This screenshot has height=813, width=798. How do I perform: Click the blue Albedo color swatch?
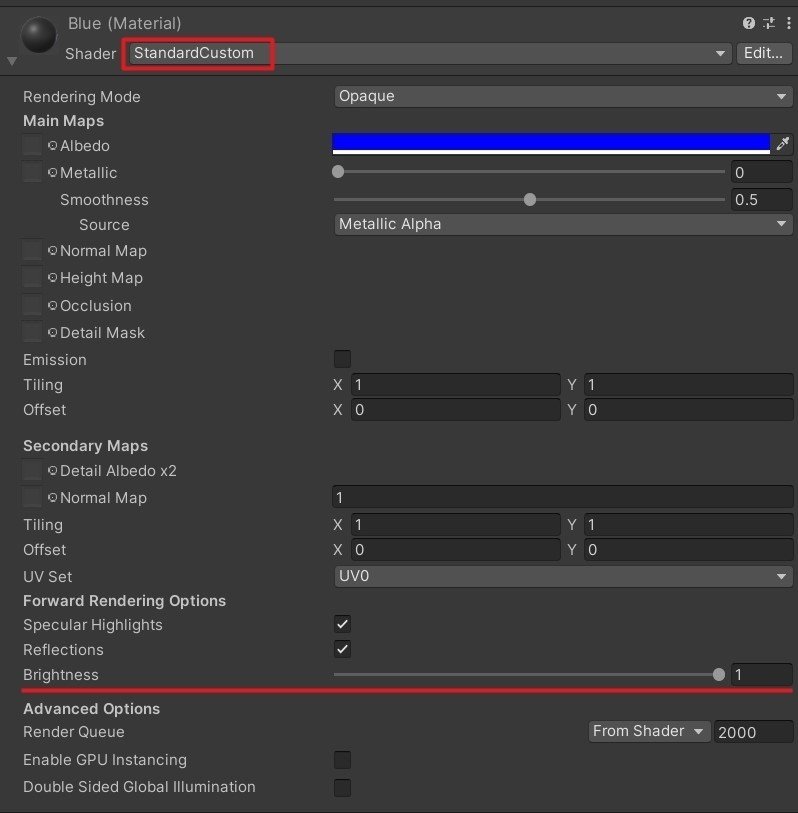551,144
